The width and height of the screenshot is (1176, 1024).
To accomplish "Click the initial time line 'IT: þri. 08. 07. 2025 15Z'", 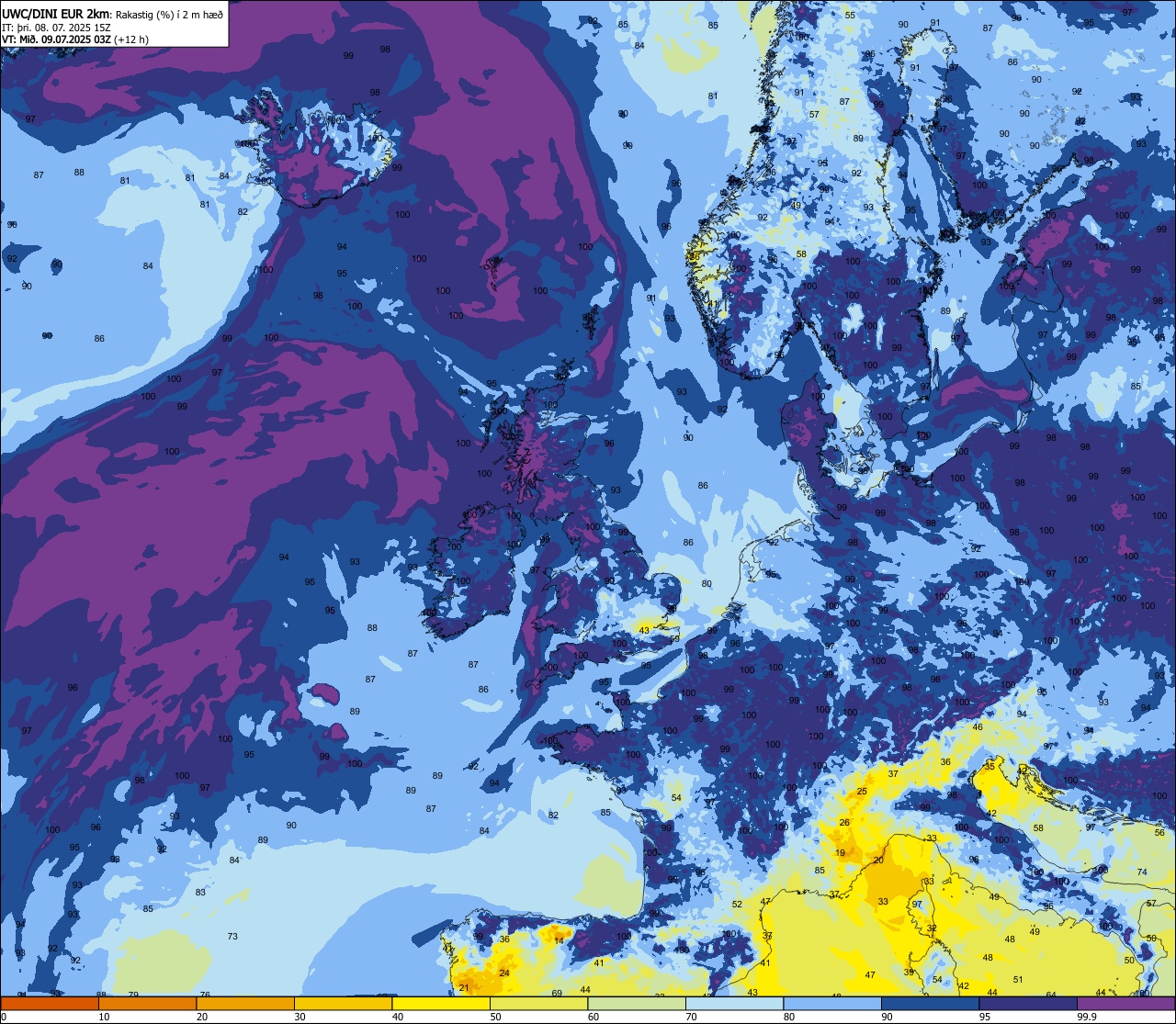I will [x=57, y=27].
